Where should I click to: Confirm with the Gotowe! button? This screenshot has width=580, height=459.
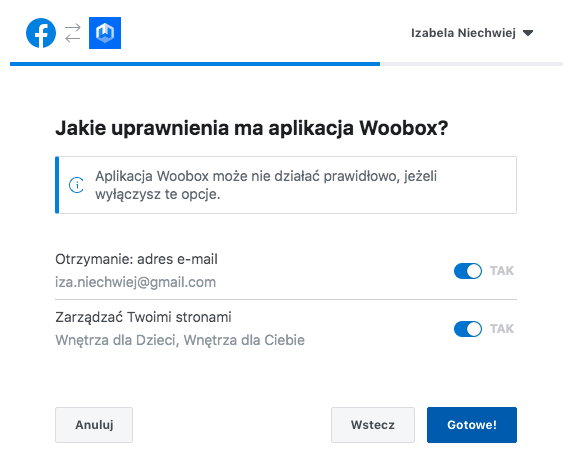point(472,425)
